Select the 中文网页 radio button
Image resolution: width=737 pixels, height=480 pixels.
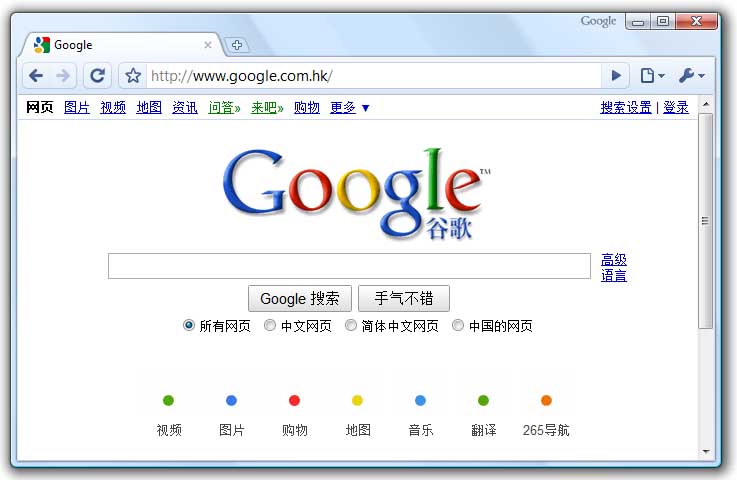270,325
